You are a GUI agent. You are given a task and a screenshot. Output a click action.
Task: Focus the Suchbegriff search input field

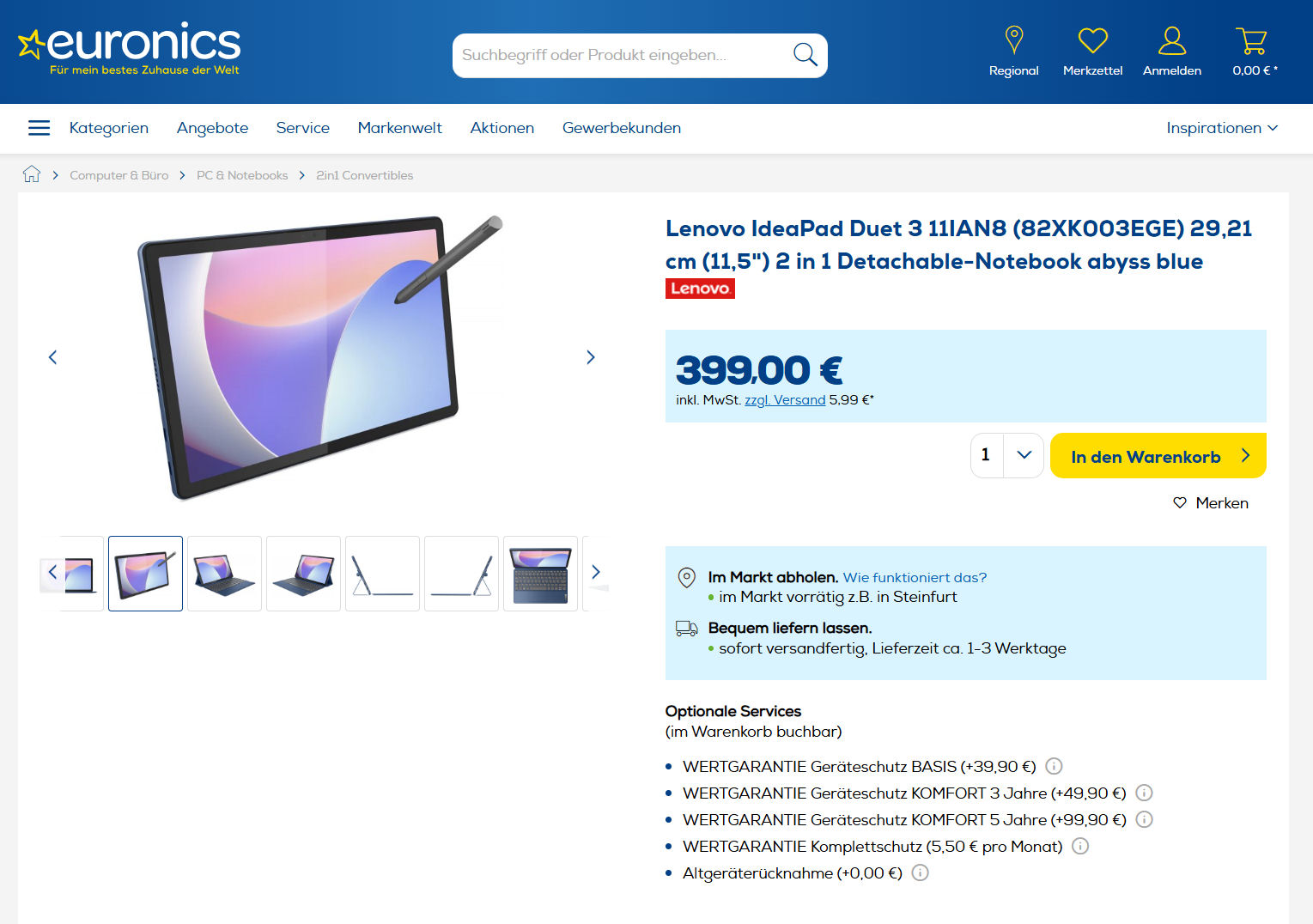[x=623, y=55]
